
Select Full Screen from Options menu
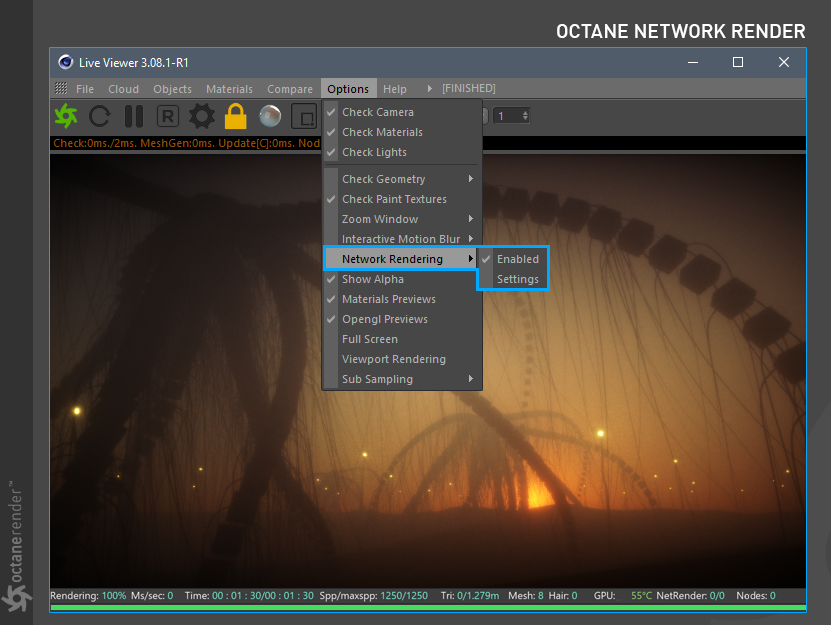coord(369,339)
